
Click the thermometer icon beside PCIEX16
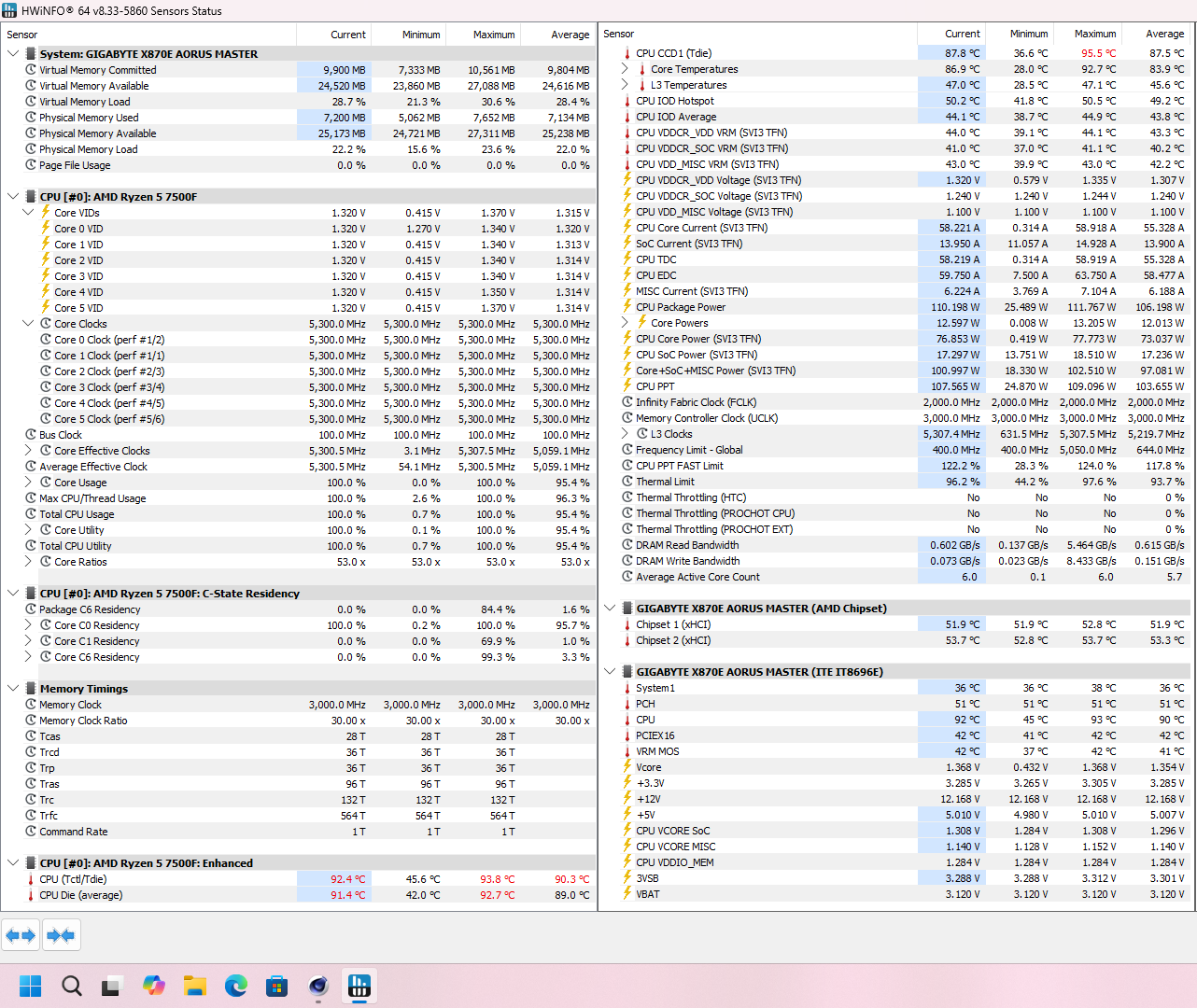click(x=627, y=735)
